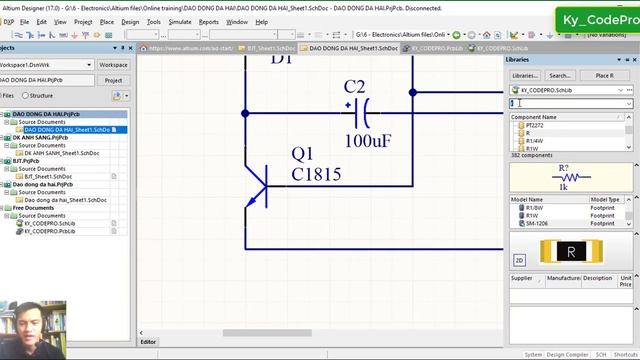Toggle the 2D footprint preview button

pyautogui.click(x=519, y=260)
